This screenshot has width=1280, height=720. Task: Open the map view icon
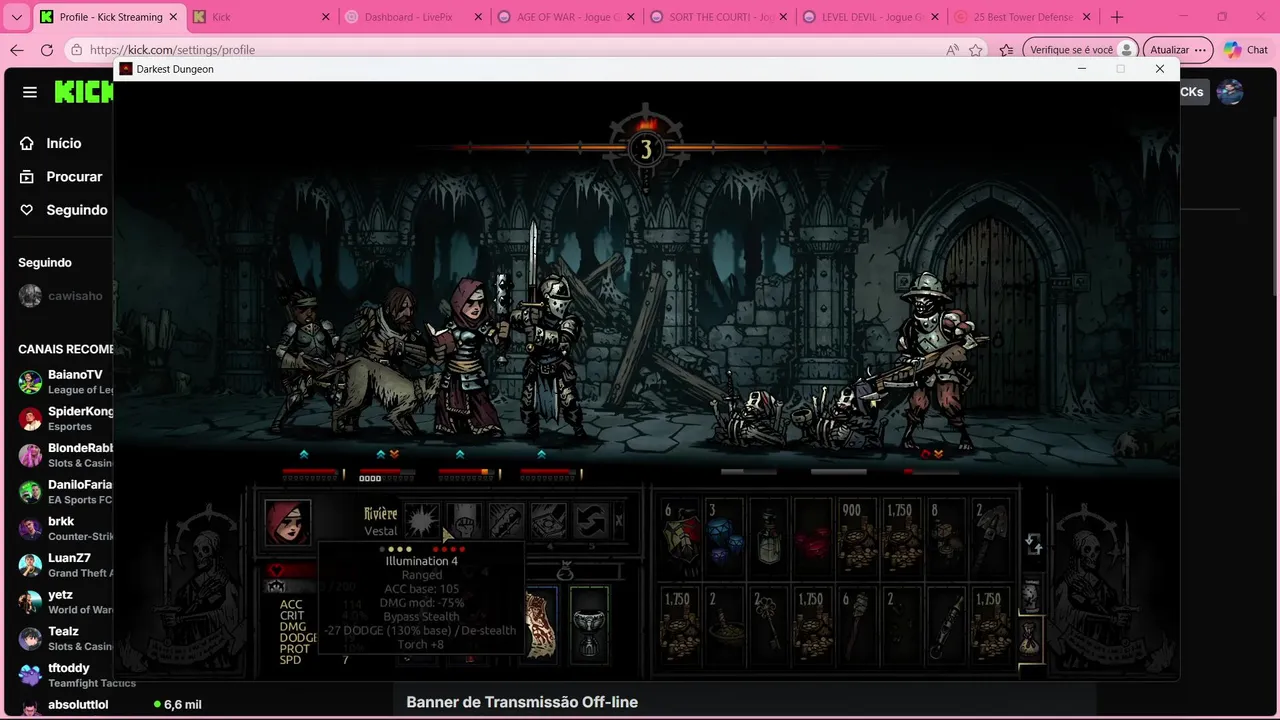point(1031,597)
